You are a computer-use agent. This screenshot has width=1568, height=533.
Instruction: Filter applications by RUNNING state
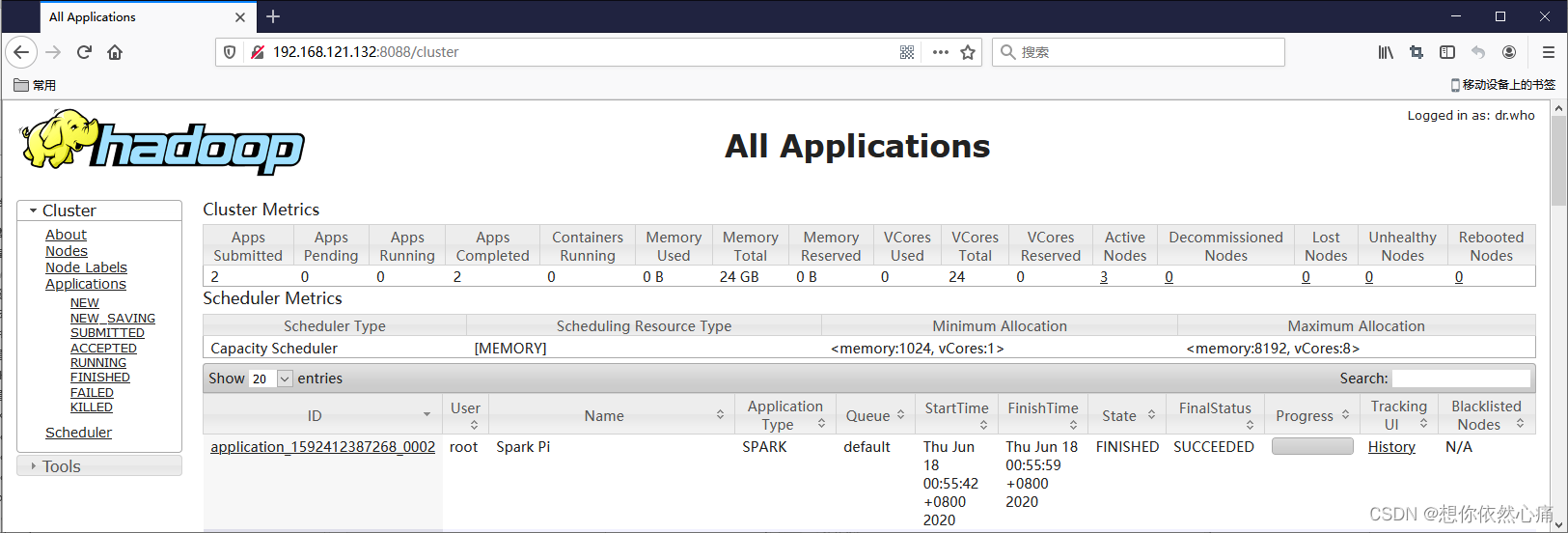(x=98, y=363)
